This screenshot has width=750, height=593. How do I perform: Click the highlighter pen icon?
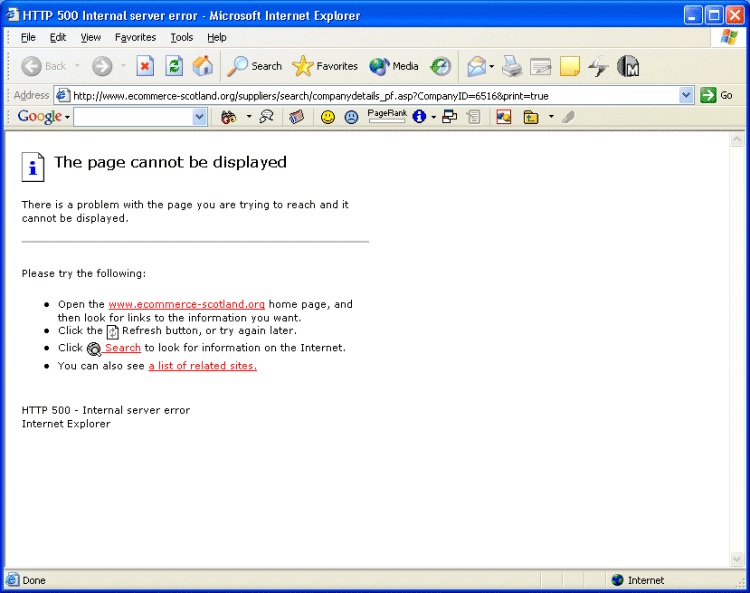click(x=568, y=117)
